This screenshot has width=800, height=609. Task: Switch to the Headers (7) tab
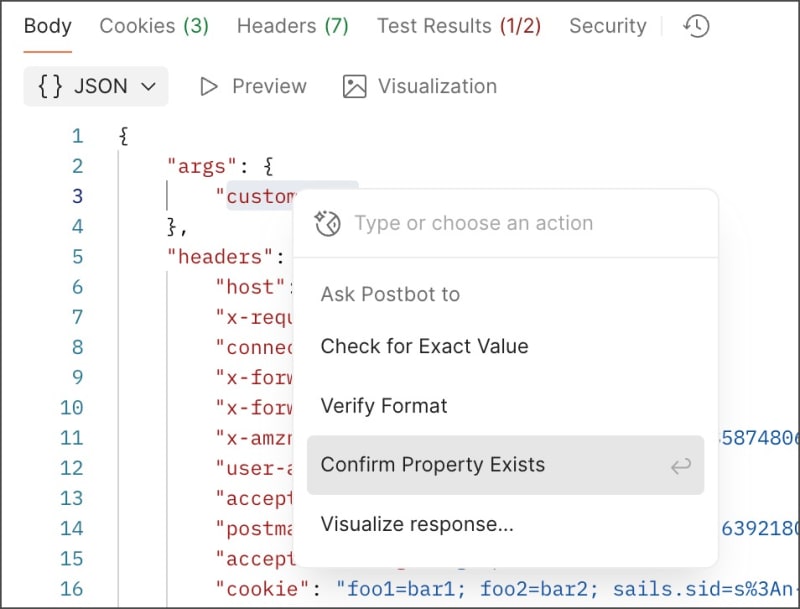292,26
